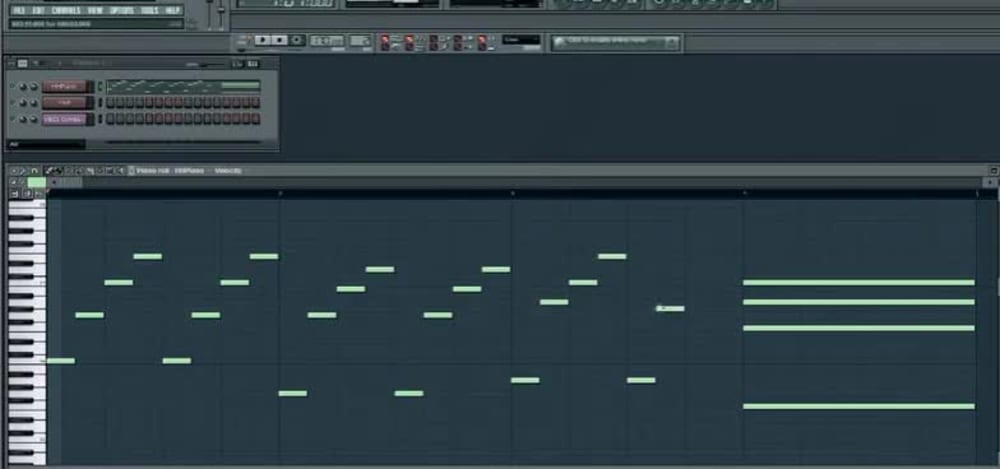Select the Paint brush tool in piano roll
The height and width of the screenshot is (469, 1000).
[x=58, y=171]
